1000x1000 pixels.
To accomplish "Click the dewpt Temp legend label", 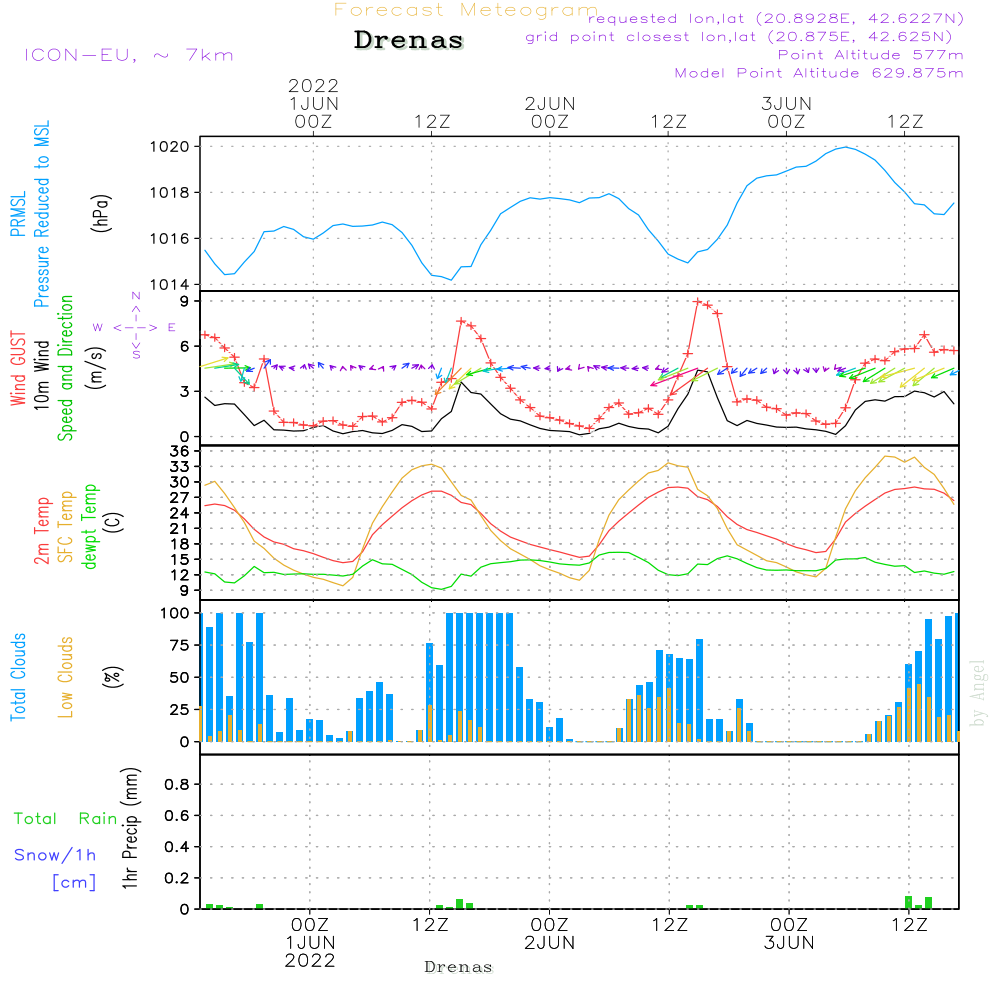I will point(91,526).
